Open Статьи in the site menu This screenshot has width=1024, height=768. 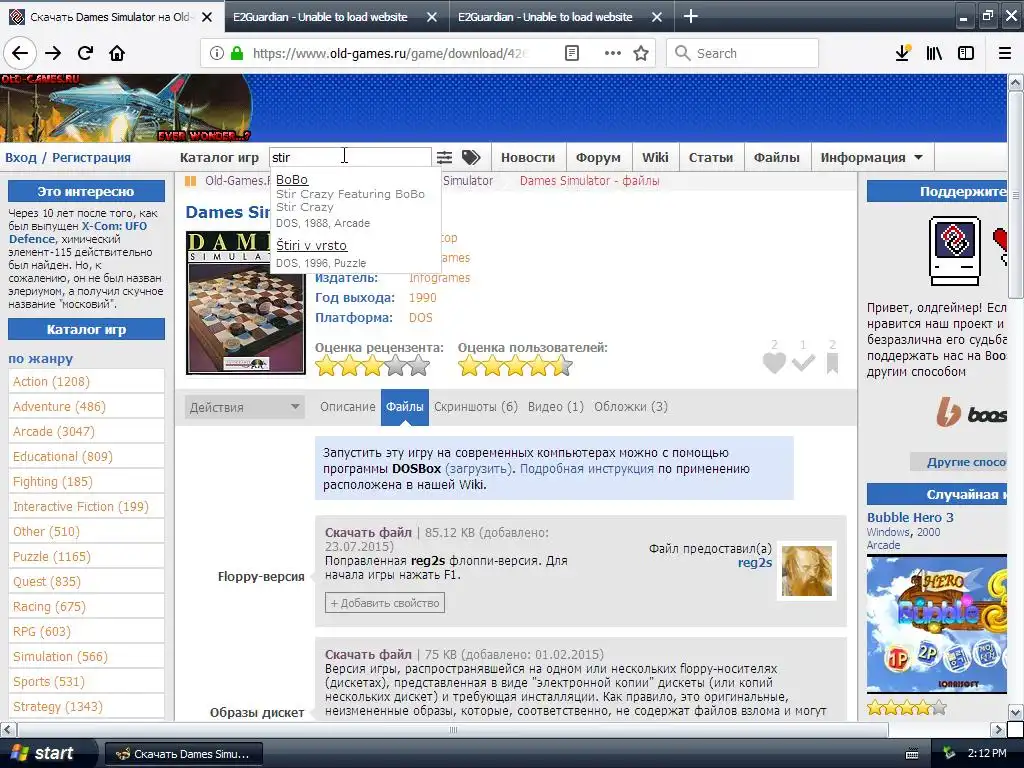[x=711, y=157]
